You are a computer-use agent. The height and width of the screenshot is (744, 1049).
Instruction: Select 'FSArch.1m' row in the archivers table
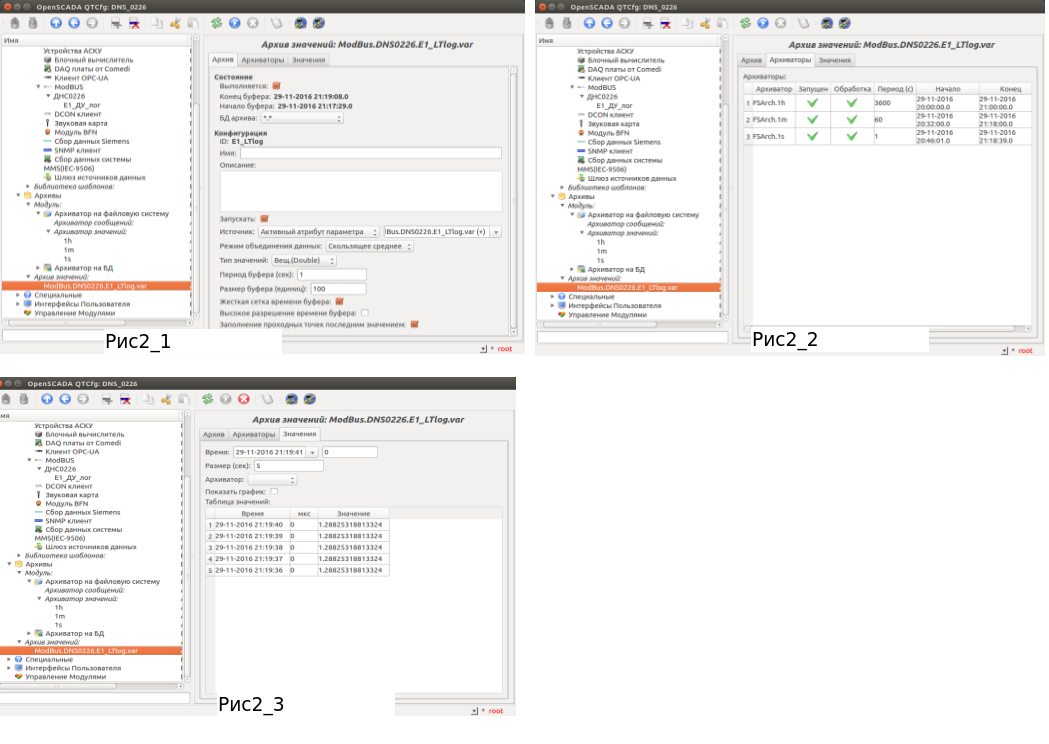pos(770,119)
